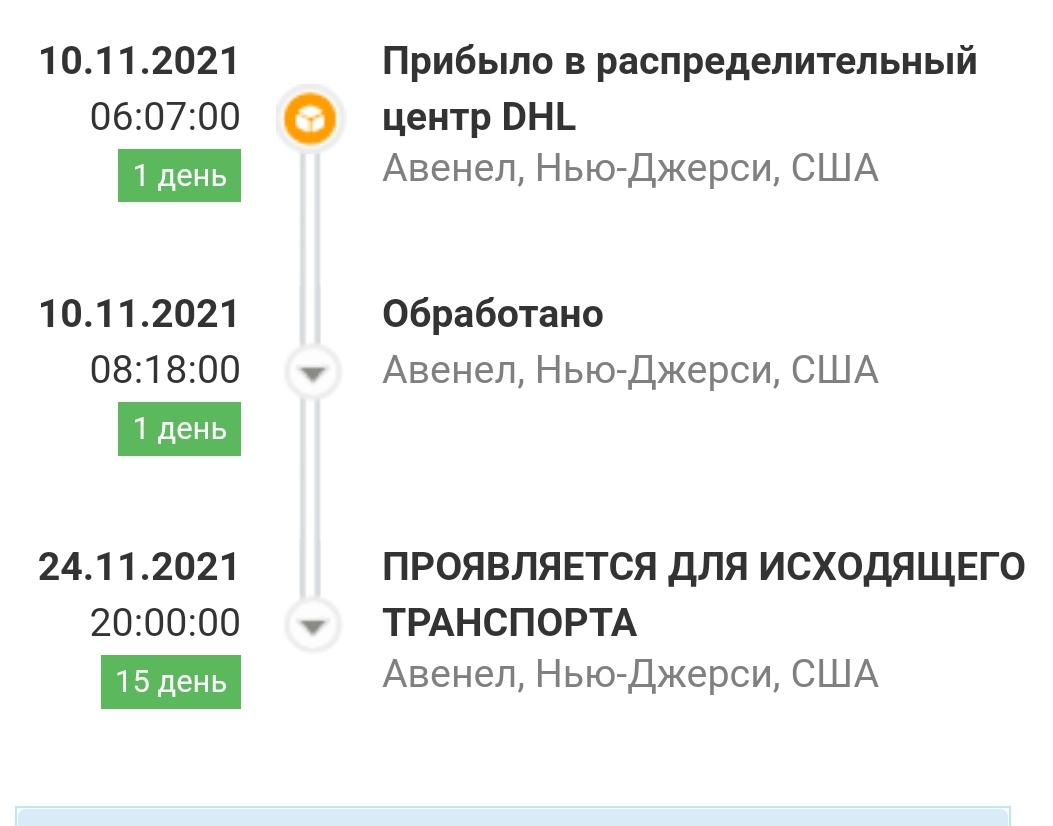Click '1 день' badge under 08:18:00
This screenshot has width=1053, height=826.
(x=180, y=429)
